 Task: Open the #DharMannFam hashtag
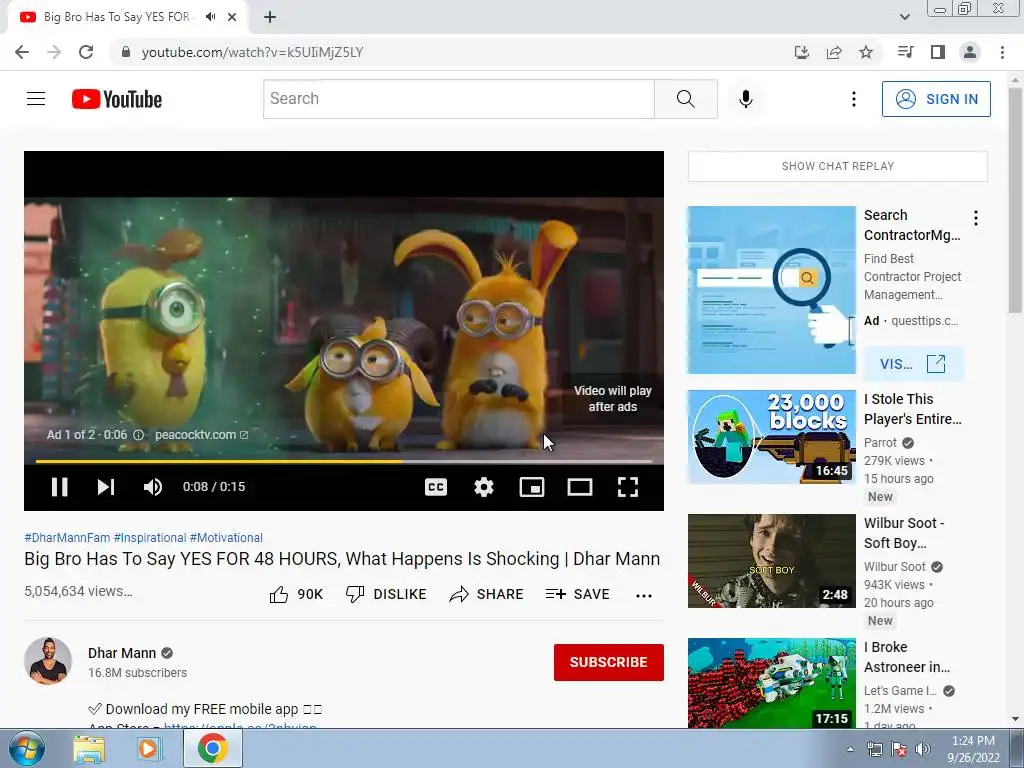pyautogui.click(x=67, y=537)
